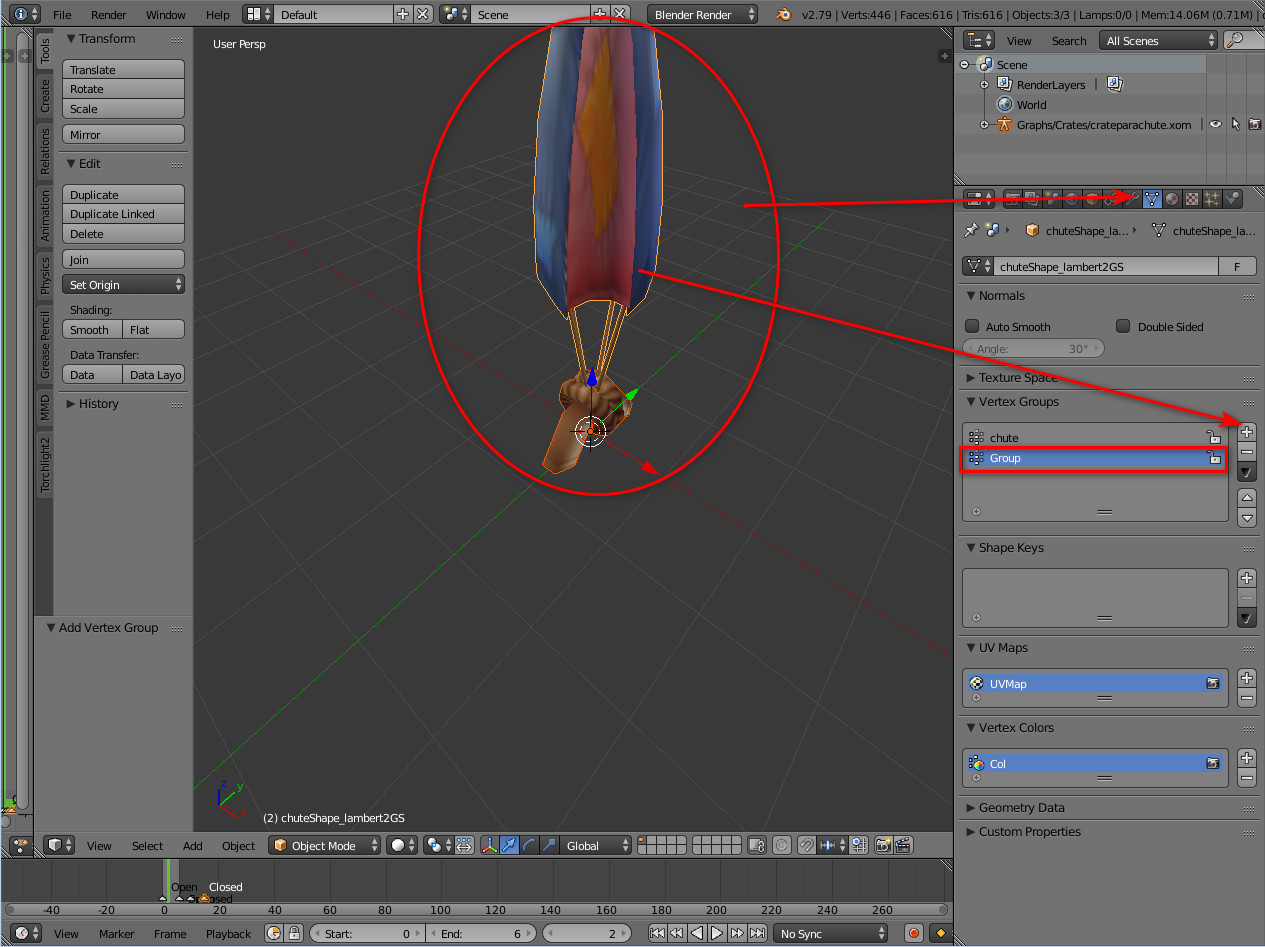Open the File menu
Screen dimensions: 1265x947
pos(62,15)
